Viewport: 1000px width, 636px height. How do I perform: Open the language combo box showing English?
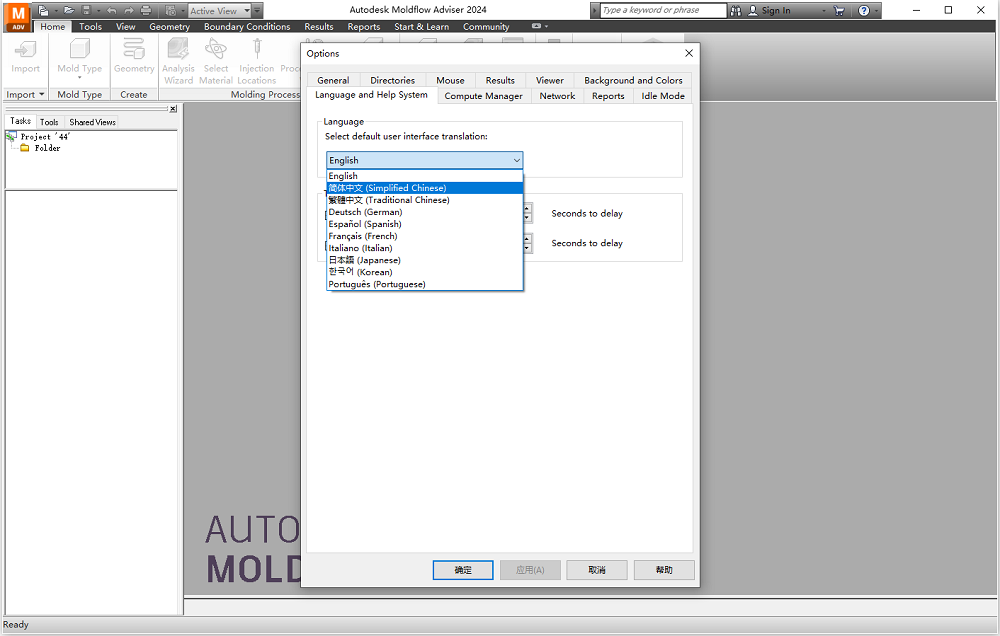coord(425,160)
